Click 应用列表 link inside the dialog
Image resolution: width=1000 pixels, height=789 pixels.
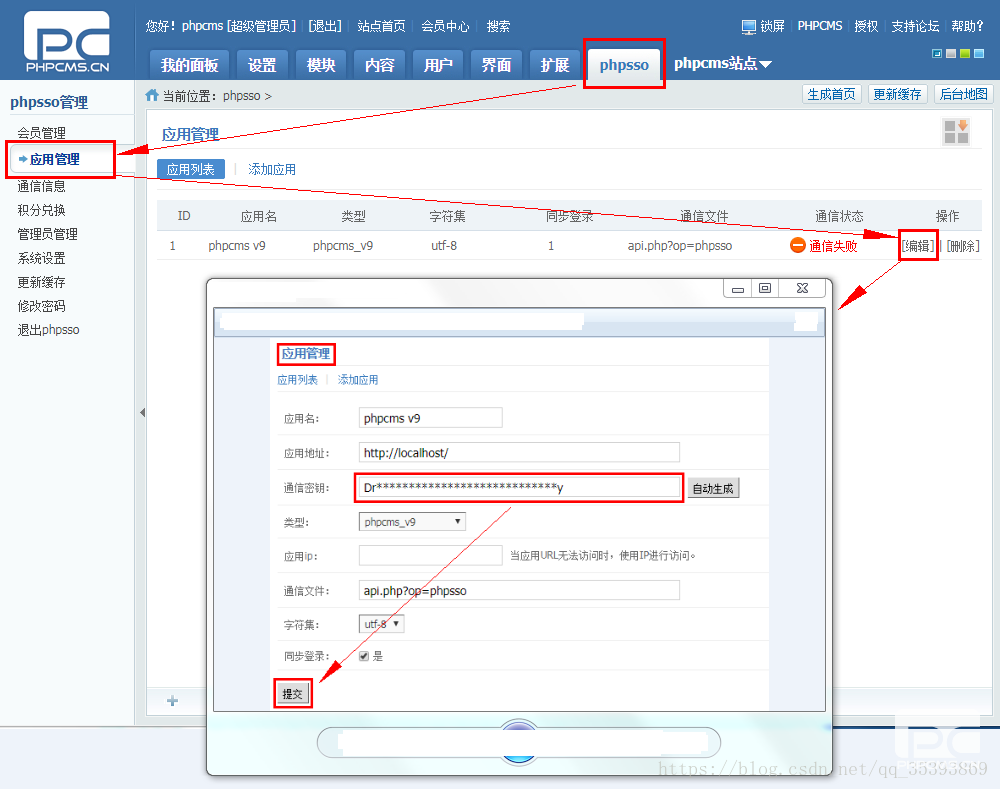(x=297, y=380)
